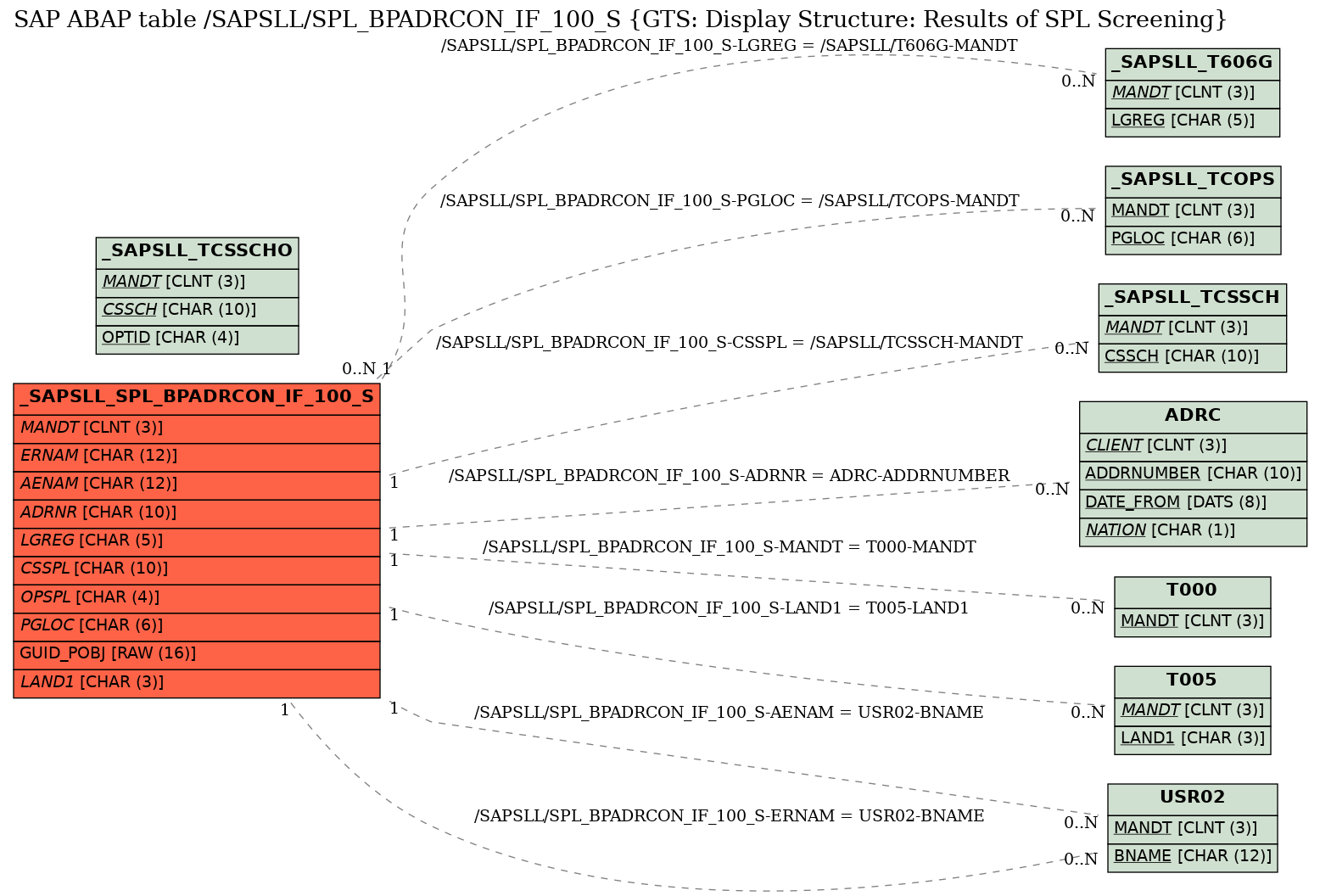
Task: Click the CSSPL = /SAPSLL/TCSSCH-MANDT relation label
Action: pyautogui.click(x=729, y=343)
